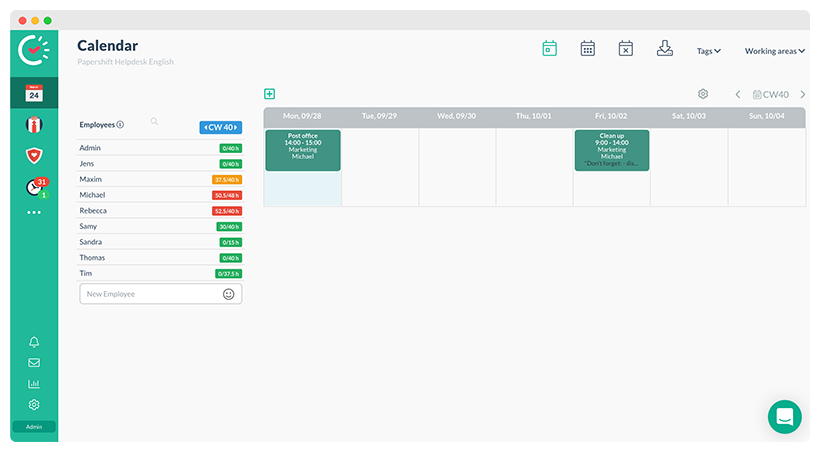
Task: Open time tracking clock icon with badge
Action: click(36, 187)
